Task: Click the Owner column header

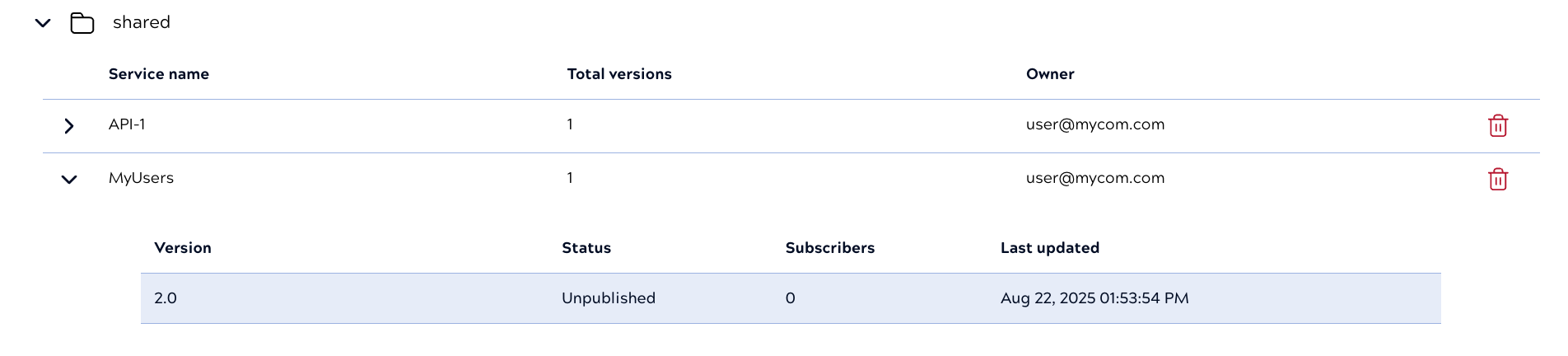Action: click(1050, 74)
